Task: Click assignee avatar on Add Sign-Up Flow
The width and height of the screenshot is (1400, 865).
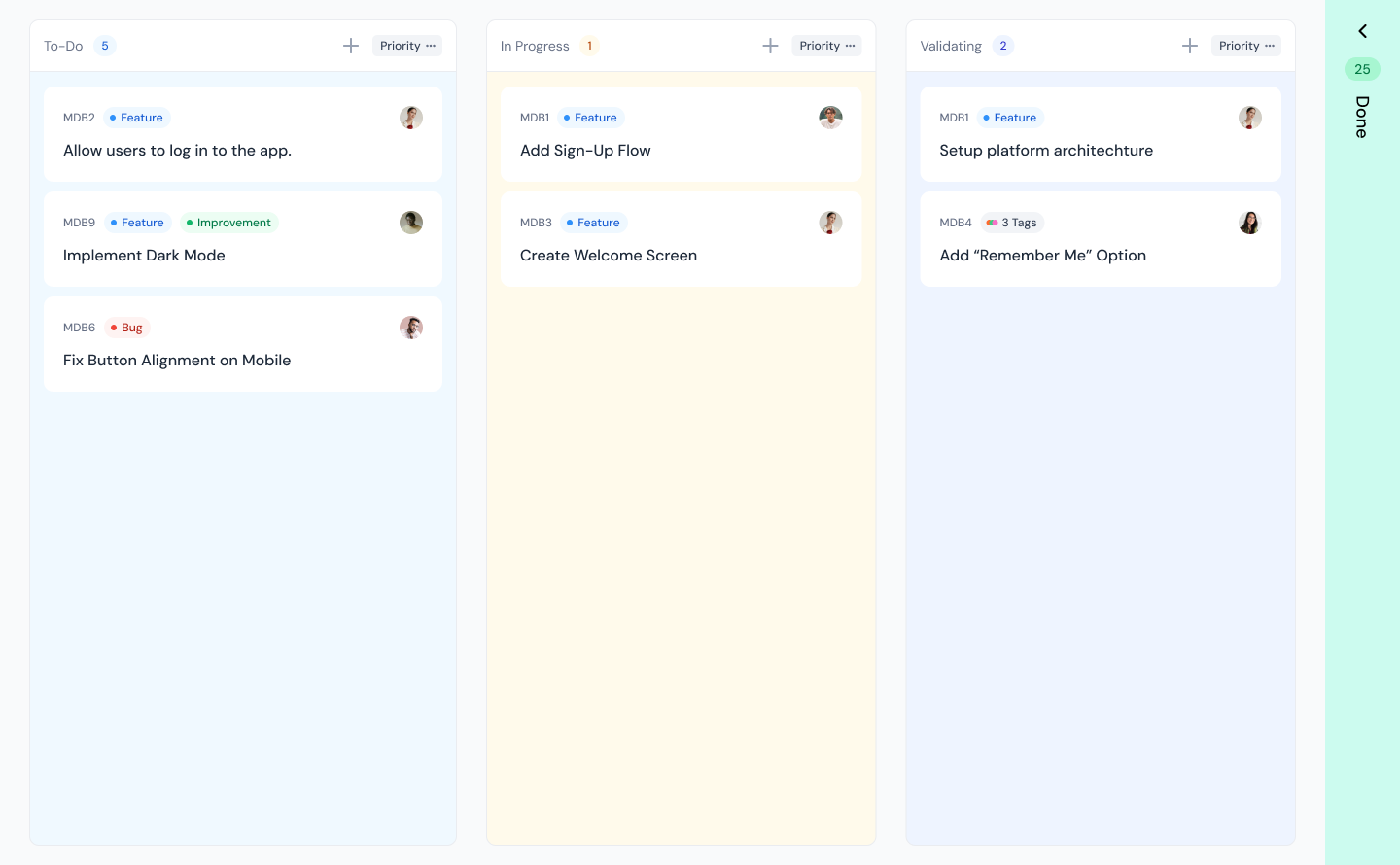Action: (830, 118)
